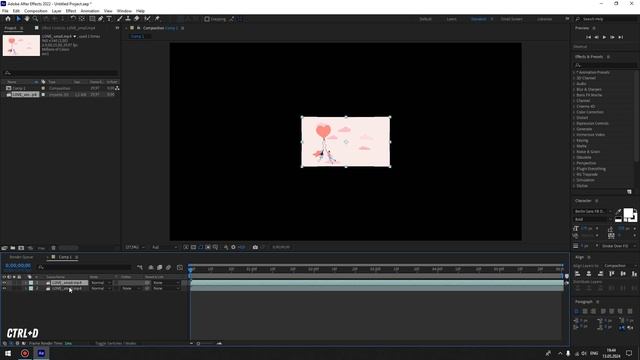The width and height of the screenshot is (640, 360).
Task: Toggle the Snapping checkbox
Action: tap(207, 19)
